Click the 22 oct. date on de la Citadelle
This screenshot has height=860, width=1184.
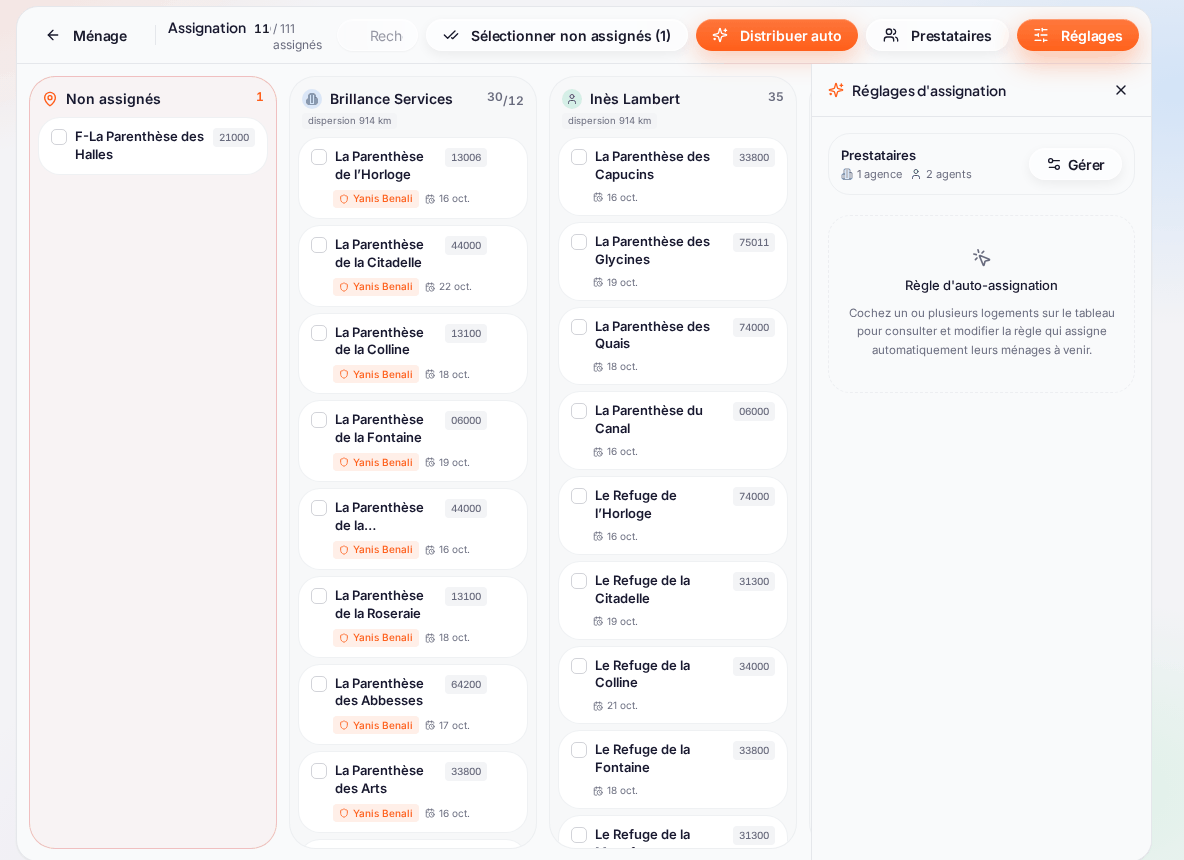point(455,287)
